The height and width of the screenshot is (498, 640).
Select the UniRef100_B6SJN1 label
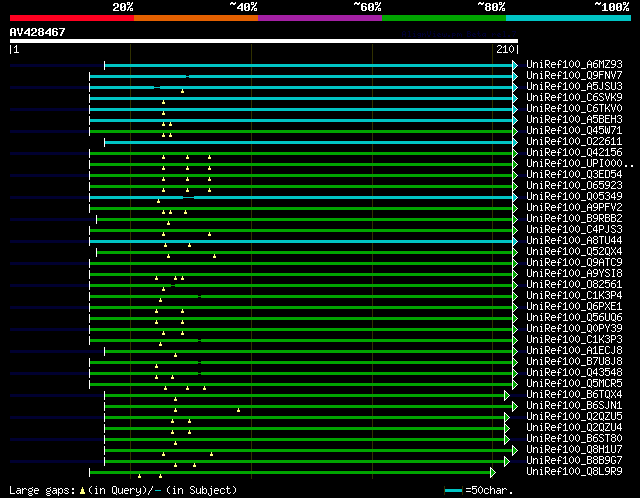tap(574, 406)
